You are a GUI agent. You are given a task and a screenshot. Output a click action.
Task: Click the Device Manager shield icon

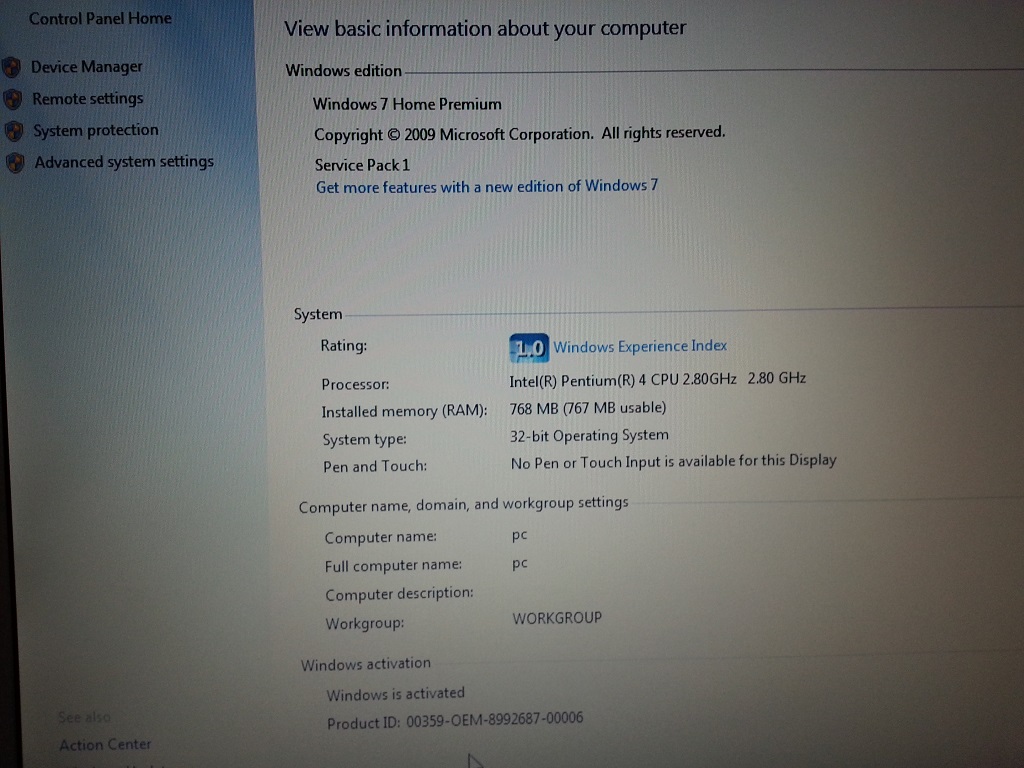point(11,67)
